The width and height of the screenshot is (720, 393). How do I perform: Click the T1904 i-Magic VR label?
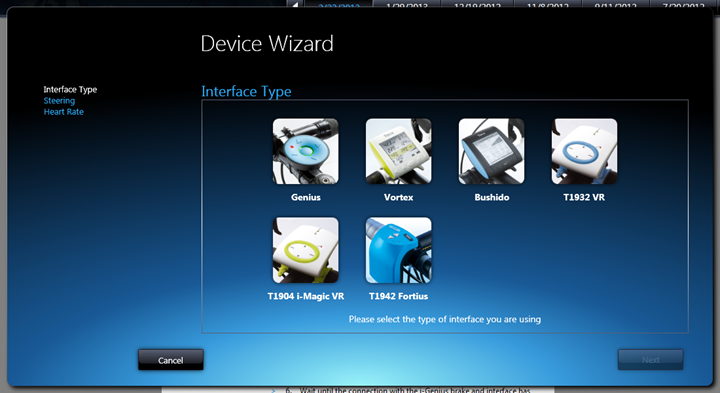(306, 297)
